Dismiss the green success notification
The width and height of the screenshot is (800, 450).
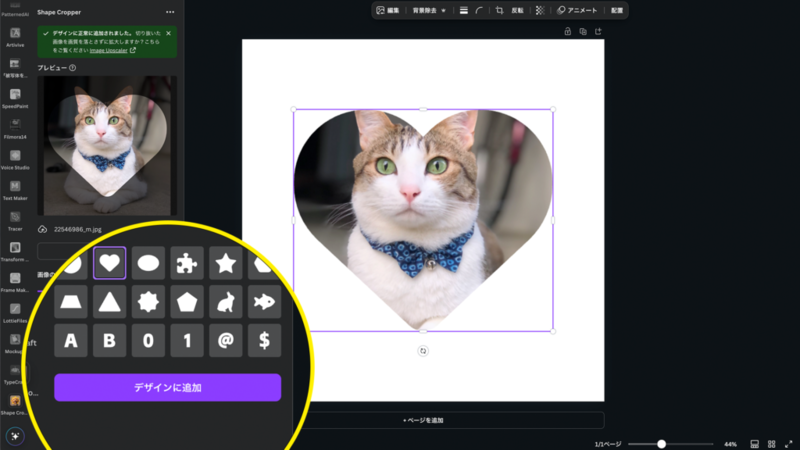[169, 33]
